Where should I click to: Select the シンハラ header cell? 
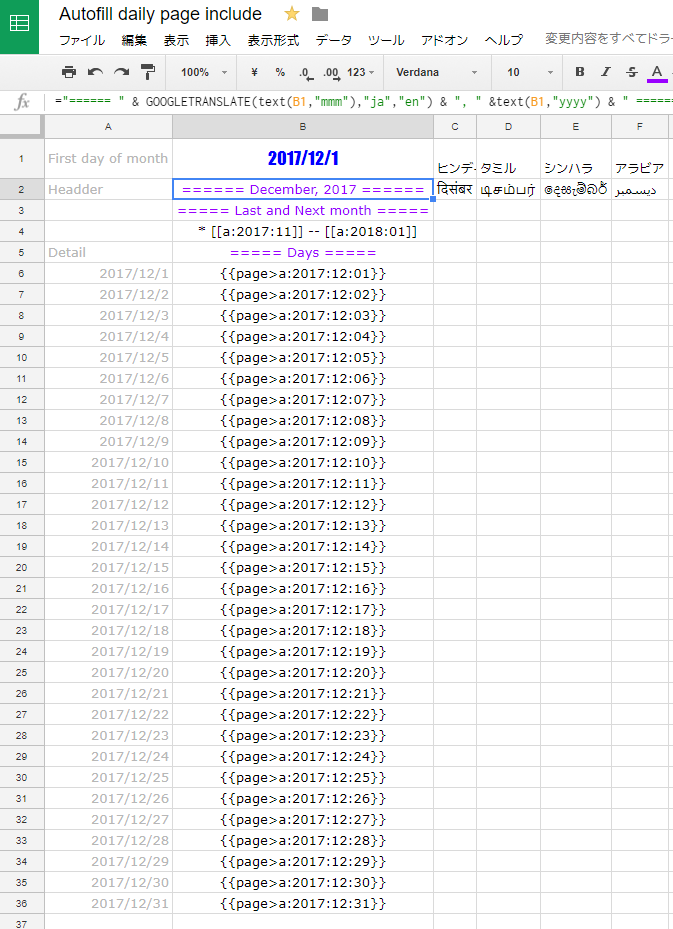pyautogui.click(x=575, y=158)
